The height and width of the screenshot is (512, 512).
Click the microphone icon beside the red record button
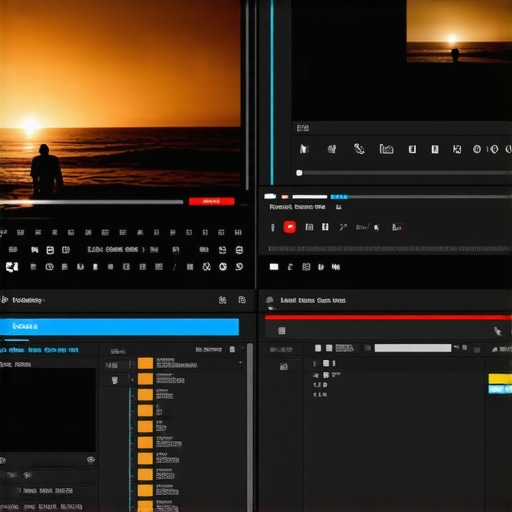[273, 228]
